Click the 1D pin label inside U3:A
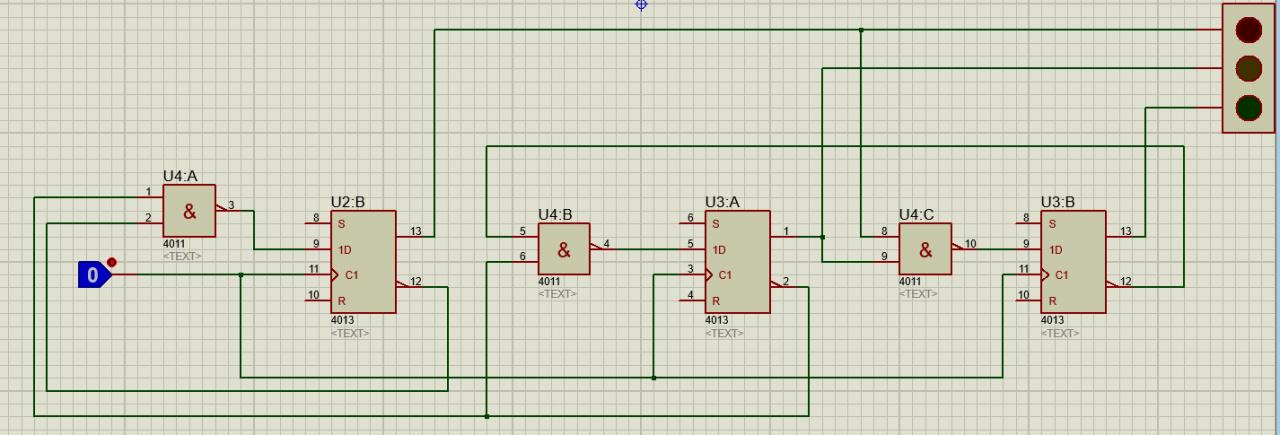This screenshot has width=1280, height=435. coord(719,249)
